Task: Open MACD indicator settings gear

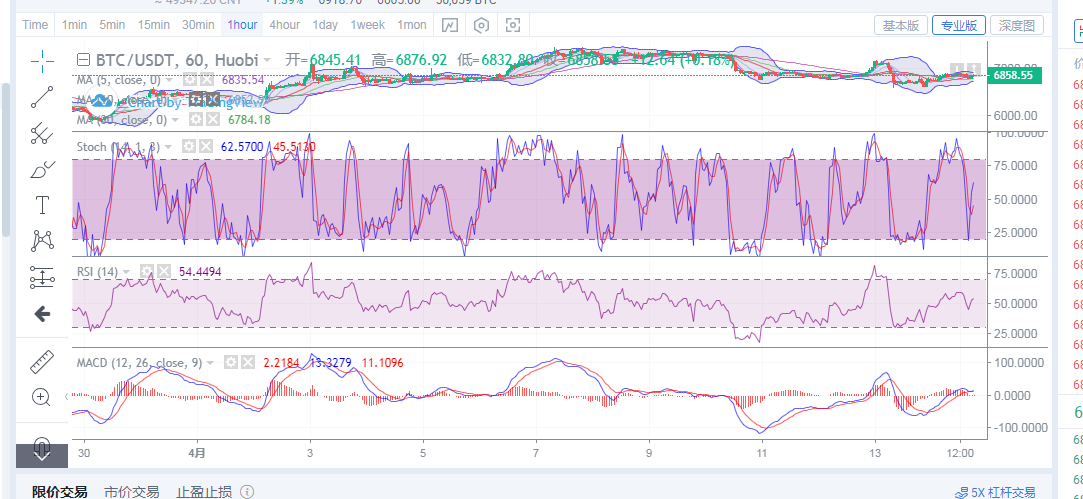Action: (x=231, y=362)
